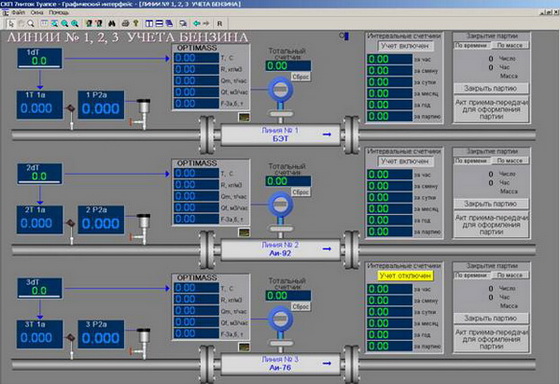Click the 2T 1a reading display

[x=40, y=220]
